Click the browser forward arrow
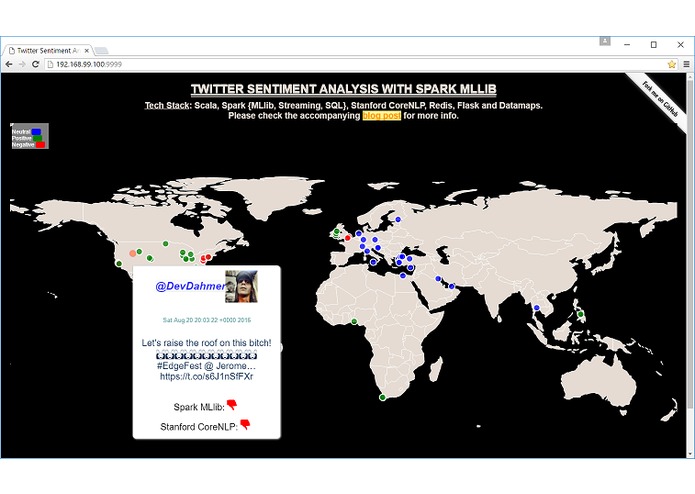 coord(22,64)
